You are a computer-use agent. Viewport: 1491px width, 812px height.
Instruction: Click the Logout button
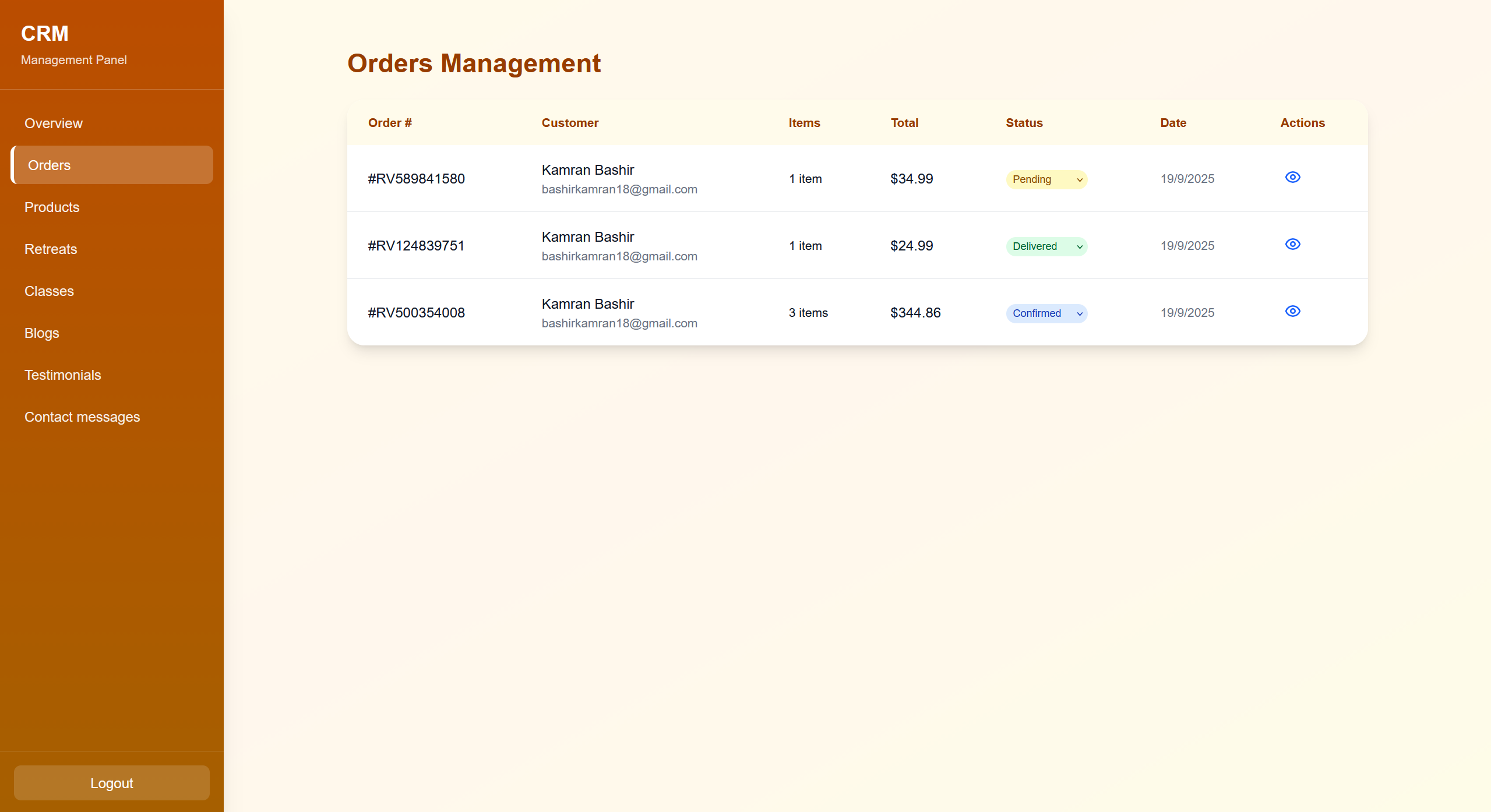pyautogui.click(x=111, y=782)
